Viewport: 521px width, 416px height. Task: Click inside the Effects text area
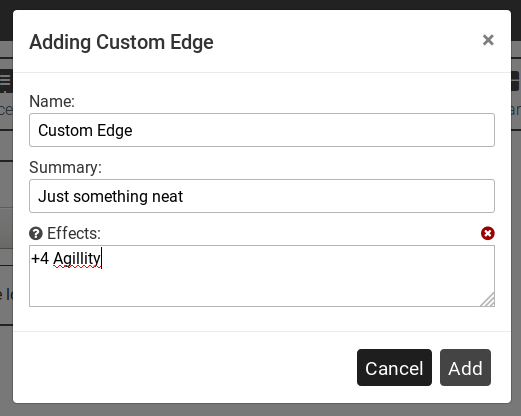pyautogui.click(x=262, y=276)
